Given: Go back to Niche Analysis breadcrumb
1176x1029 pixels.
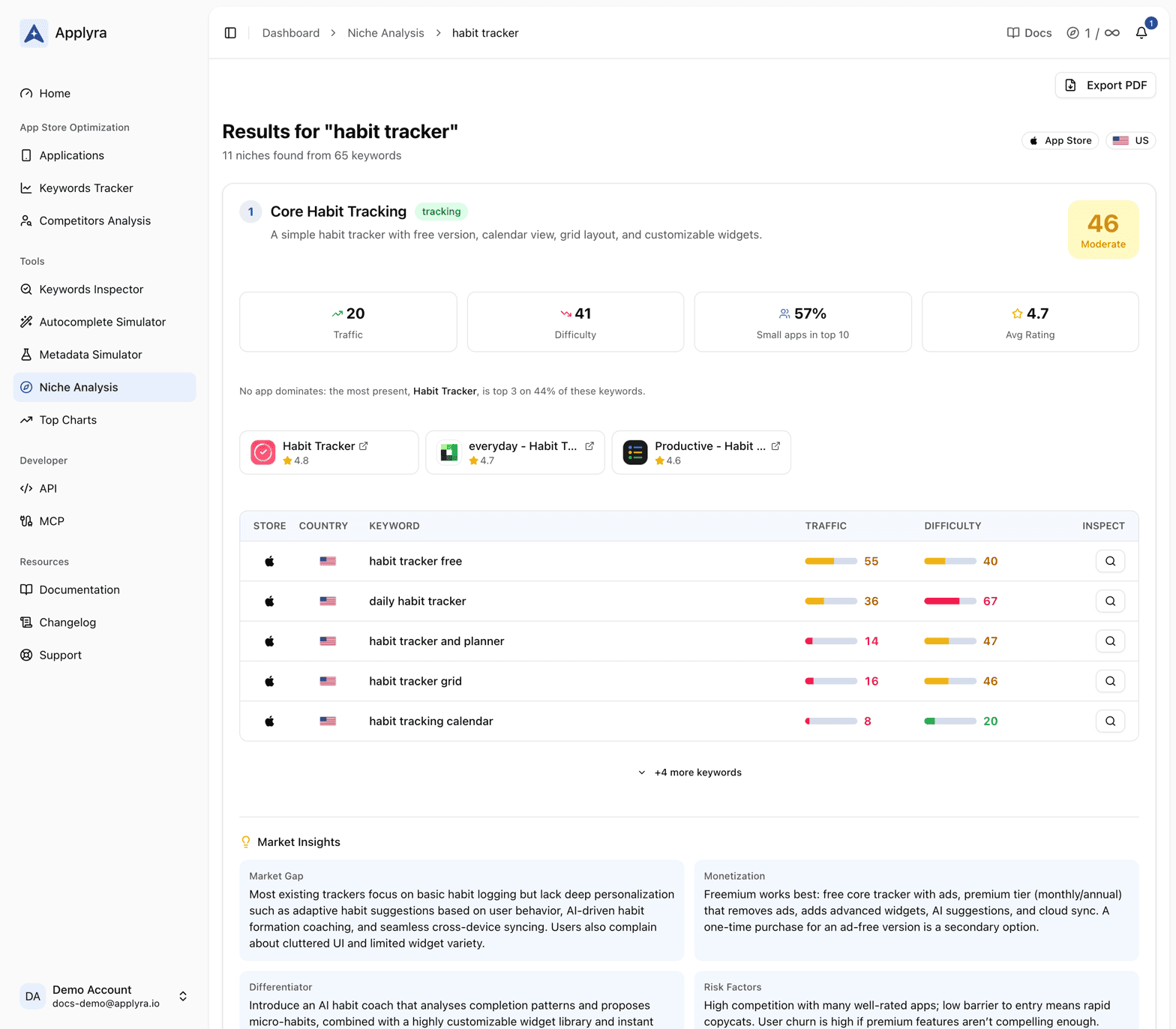Looking at the screenshot, I should tap(385, 33).
